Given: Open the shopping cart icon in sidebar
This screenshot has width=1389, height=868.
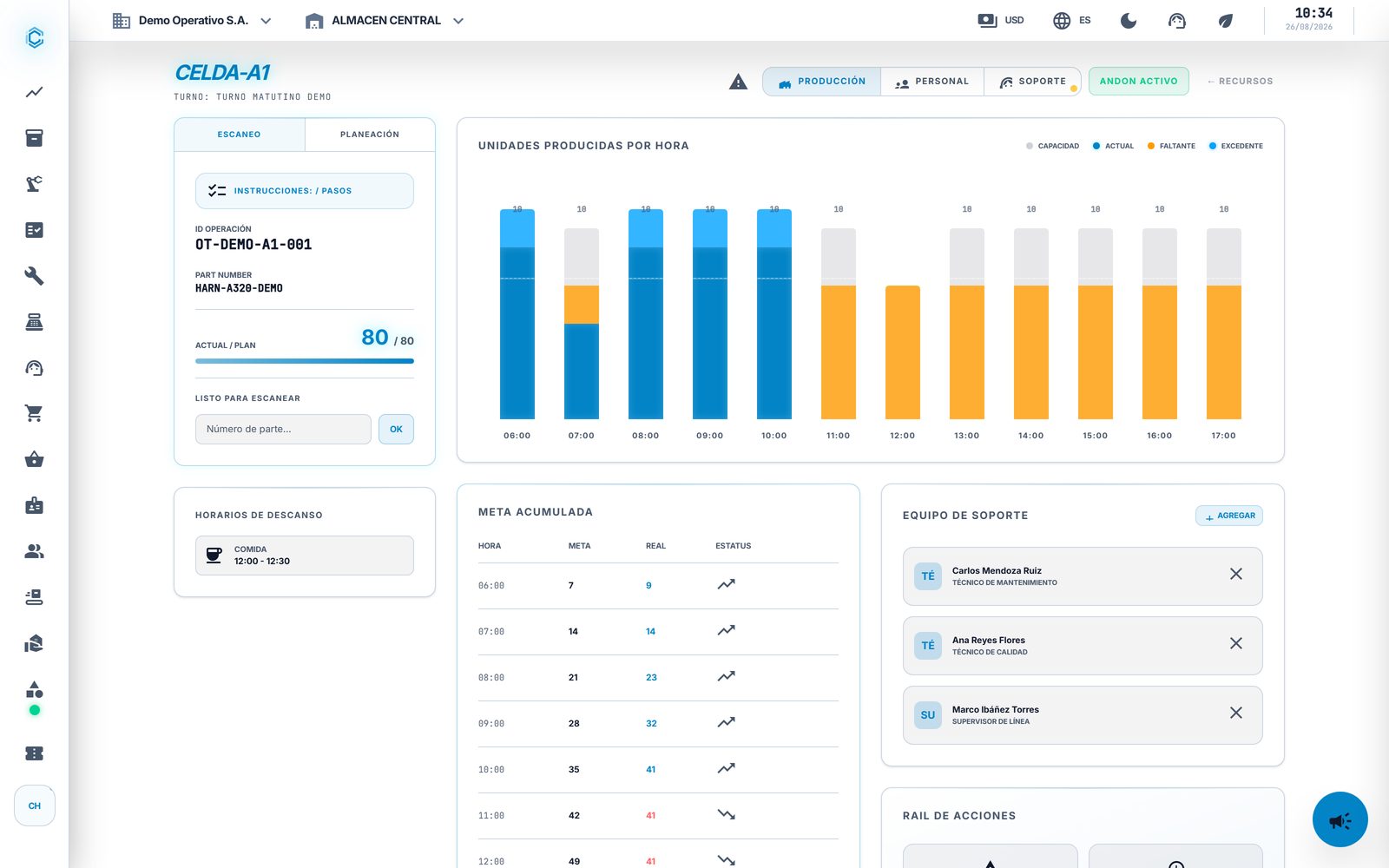Looking at the screenshot, I should click(x=34, y=414).
